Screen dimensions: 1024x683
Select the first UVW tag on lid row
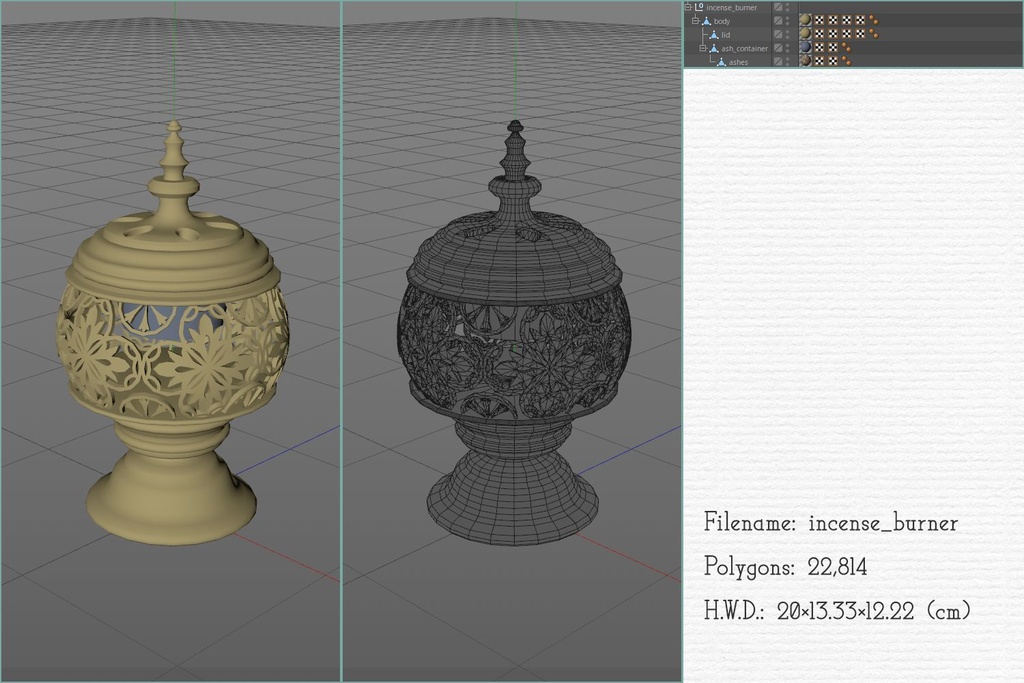(x=819, y=35)
